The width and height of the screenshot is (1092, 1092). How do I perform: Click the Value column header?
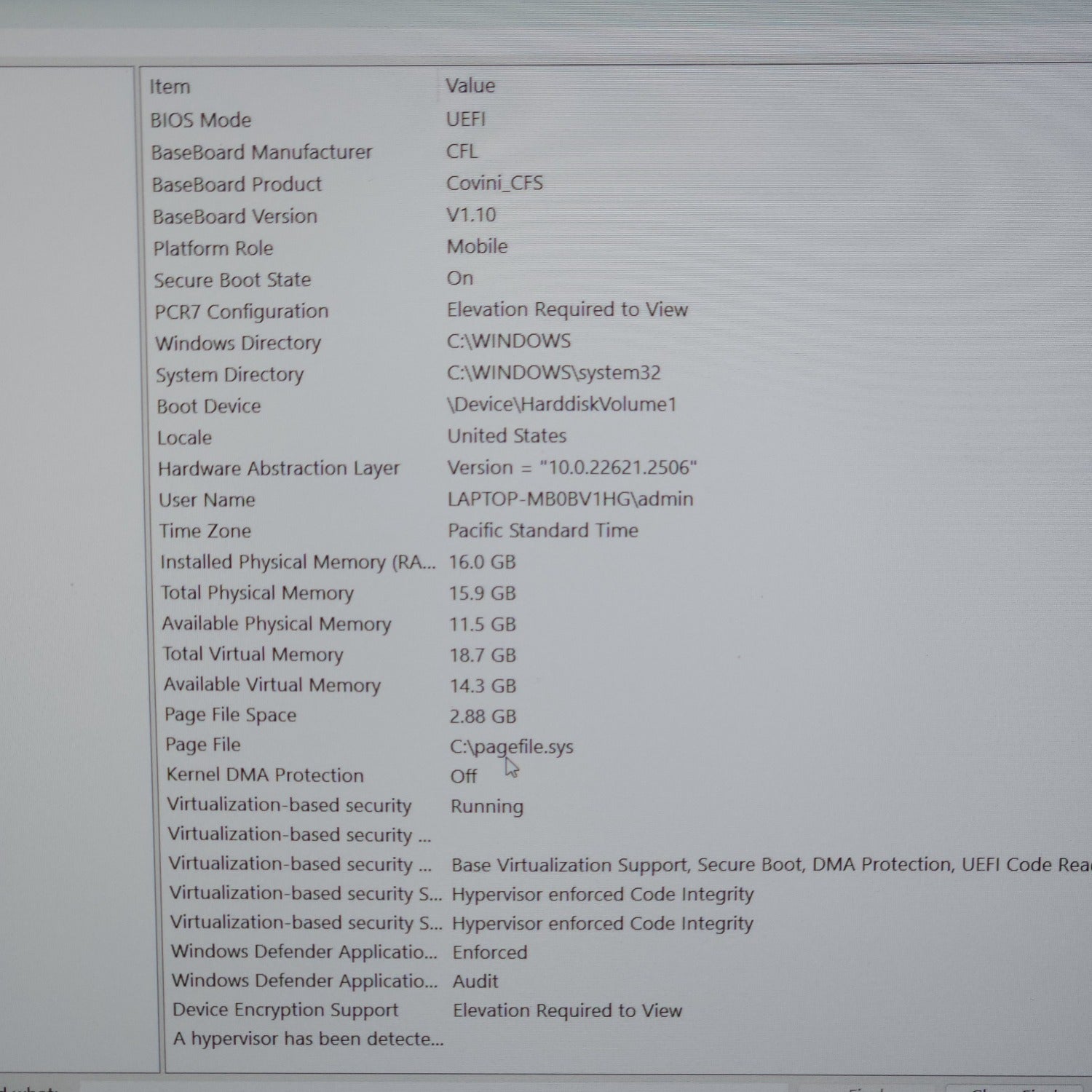(470, 86)
